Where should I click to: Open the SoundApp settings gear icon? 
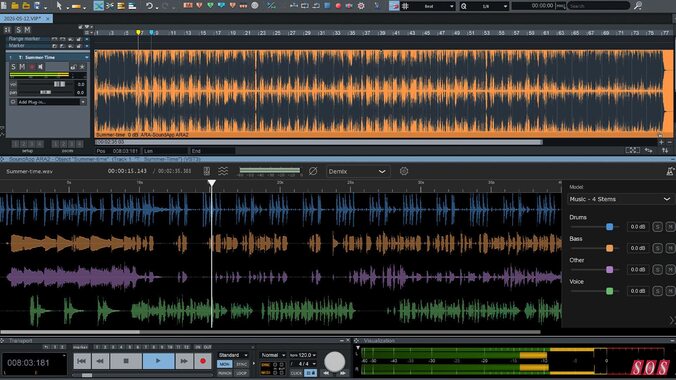404,171
